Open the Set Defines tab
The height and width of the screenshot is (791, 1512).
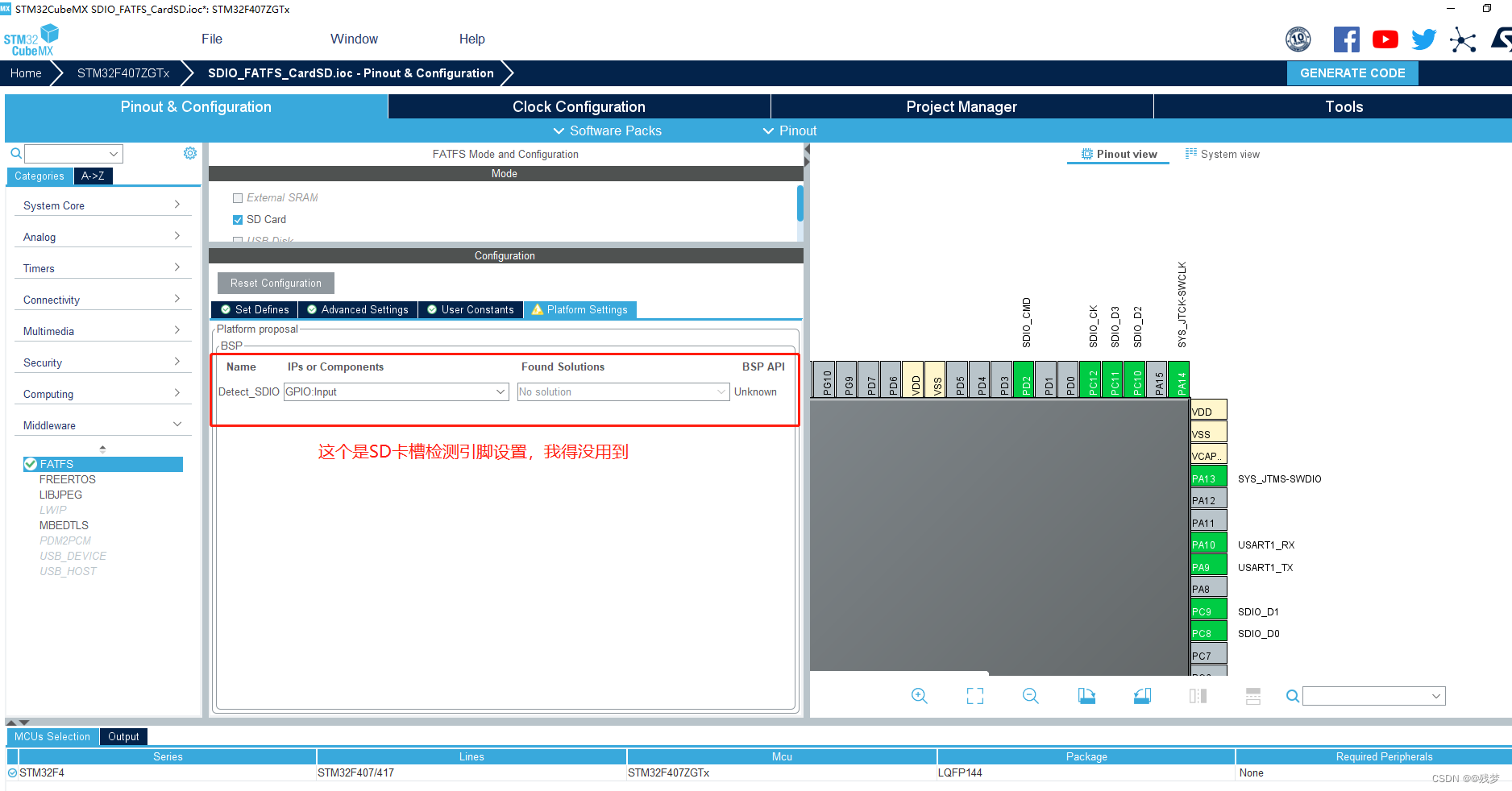click(x=254, y=309)
